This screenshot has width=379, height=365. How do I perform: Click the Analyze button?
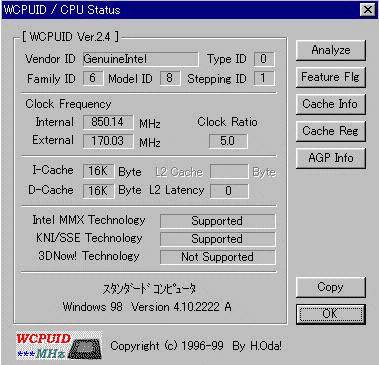[x=331, y=50]
